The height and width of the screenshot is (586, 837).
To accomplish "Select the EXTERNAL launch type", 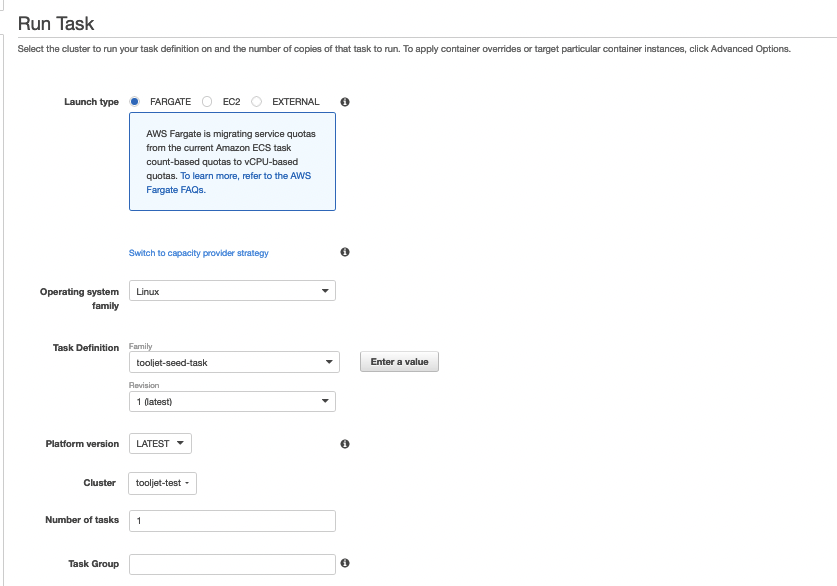I will [x=257, y=102].
